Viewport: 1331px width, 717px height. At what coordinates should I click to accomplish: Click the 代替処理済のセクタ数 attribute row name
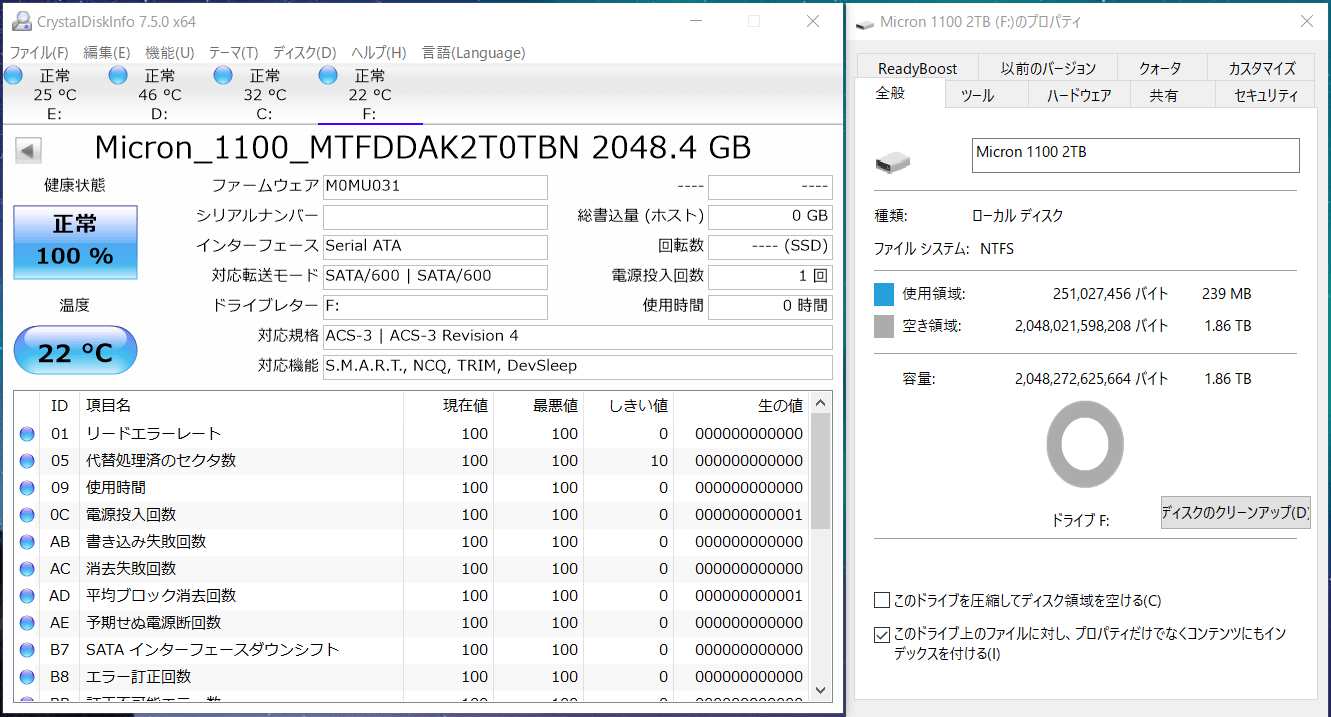pos(161,461)
